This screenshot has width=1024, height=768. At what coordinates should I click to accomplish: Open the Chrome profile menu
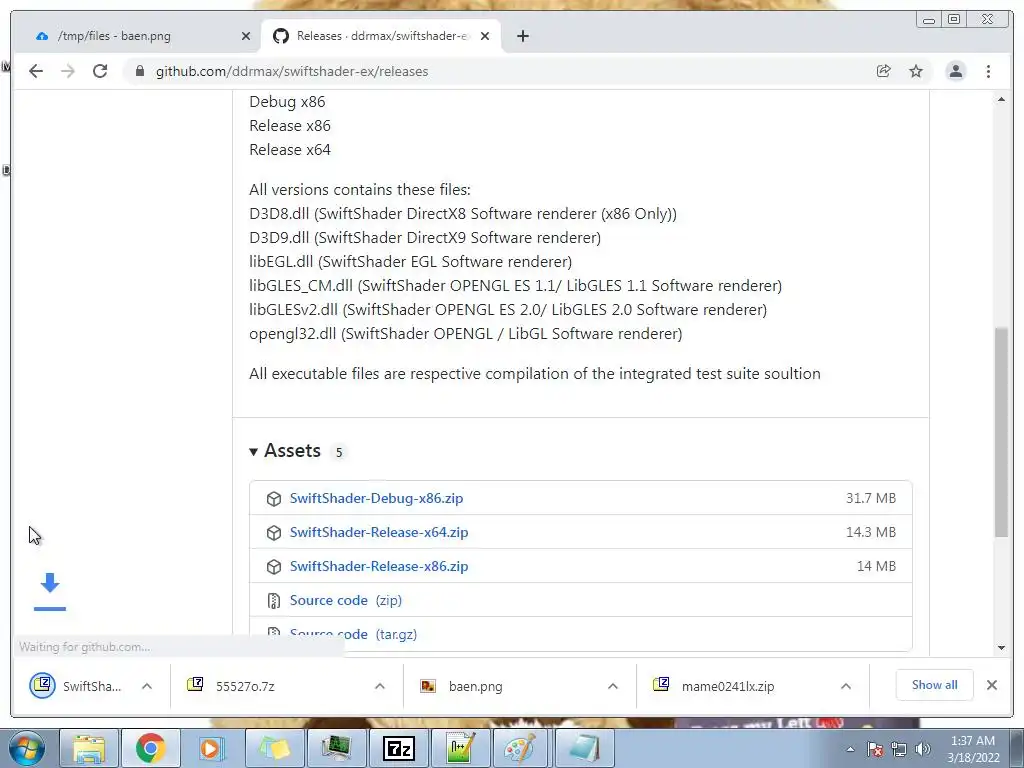pos(955,71)
